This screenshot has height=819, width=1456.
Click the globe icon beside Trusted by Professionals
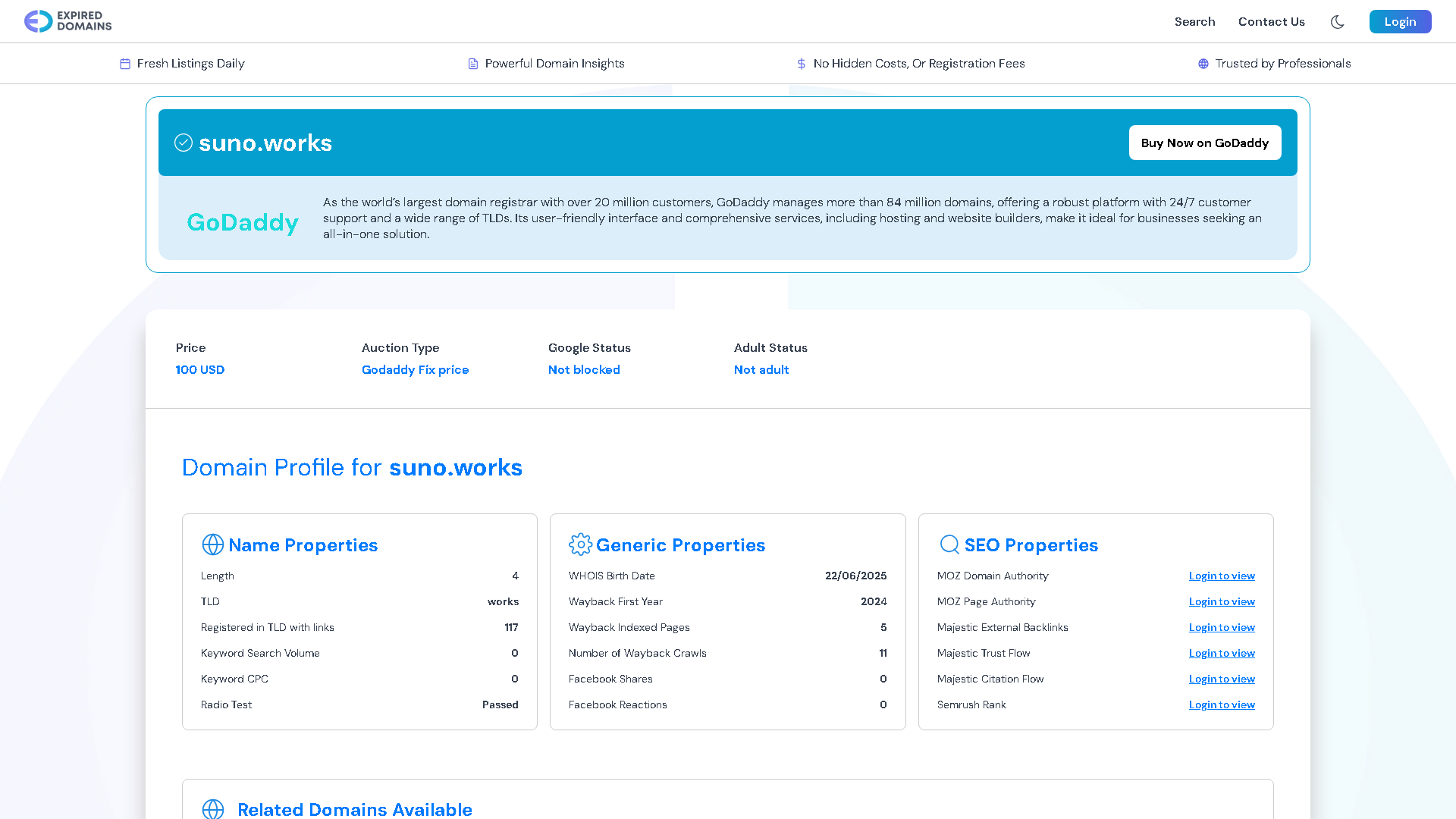click(1203, 64)
